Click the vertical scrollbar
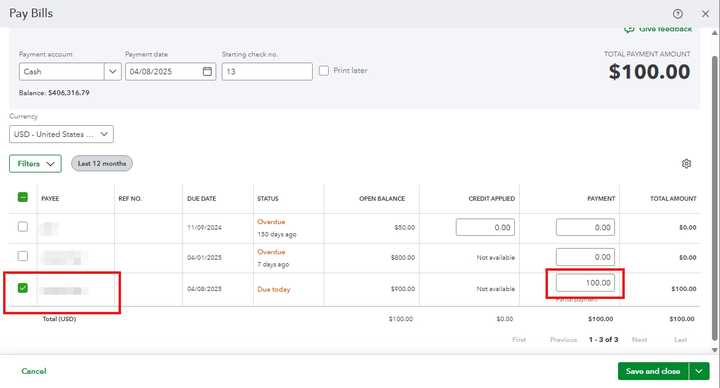 [714, 197]
